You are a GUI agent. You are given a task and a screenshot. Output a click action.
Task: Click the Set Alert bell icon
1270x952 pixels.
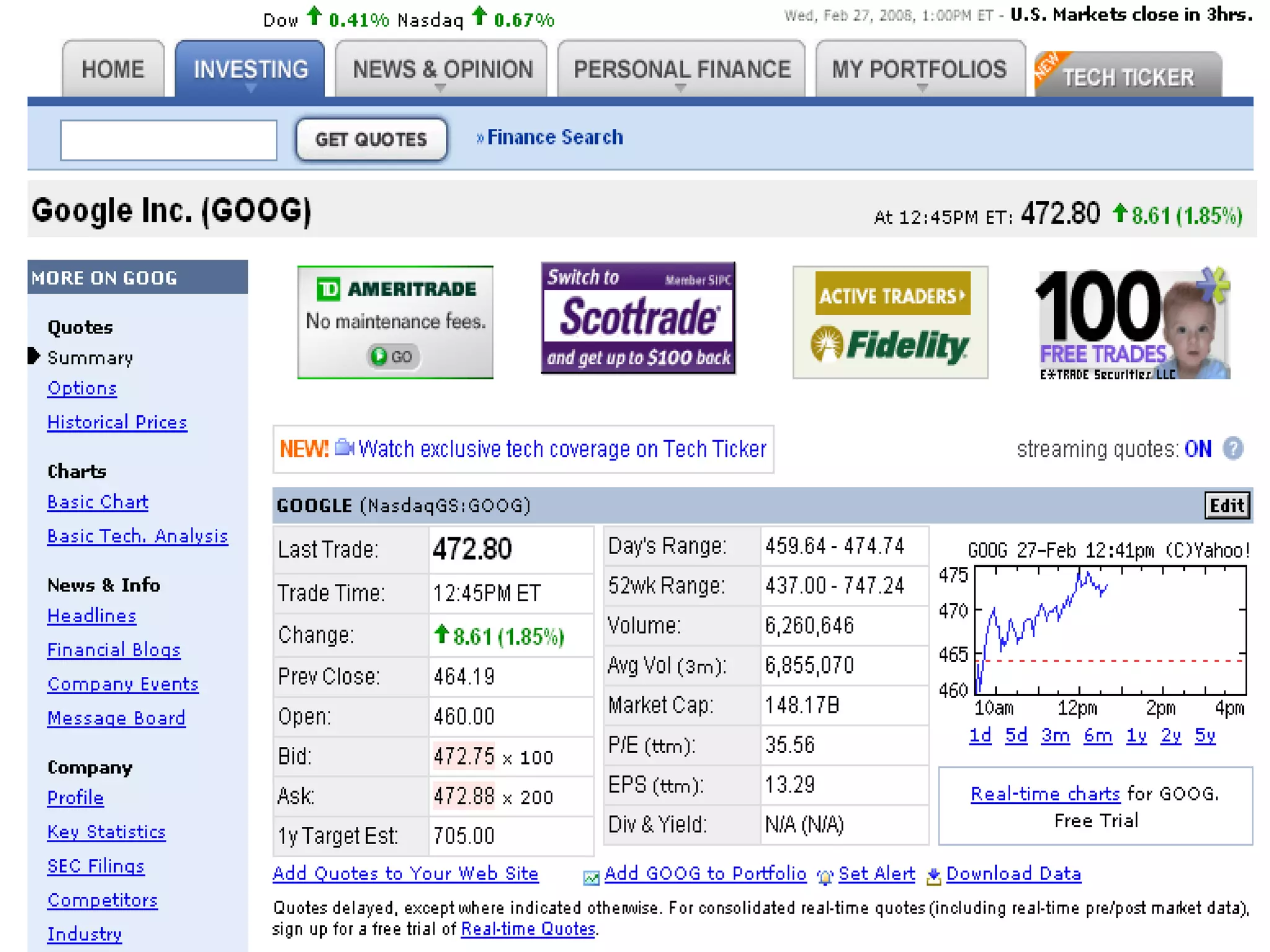point(825,876)
